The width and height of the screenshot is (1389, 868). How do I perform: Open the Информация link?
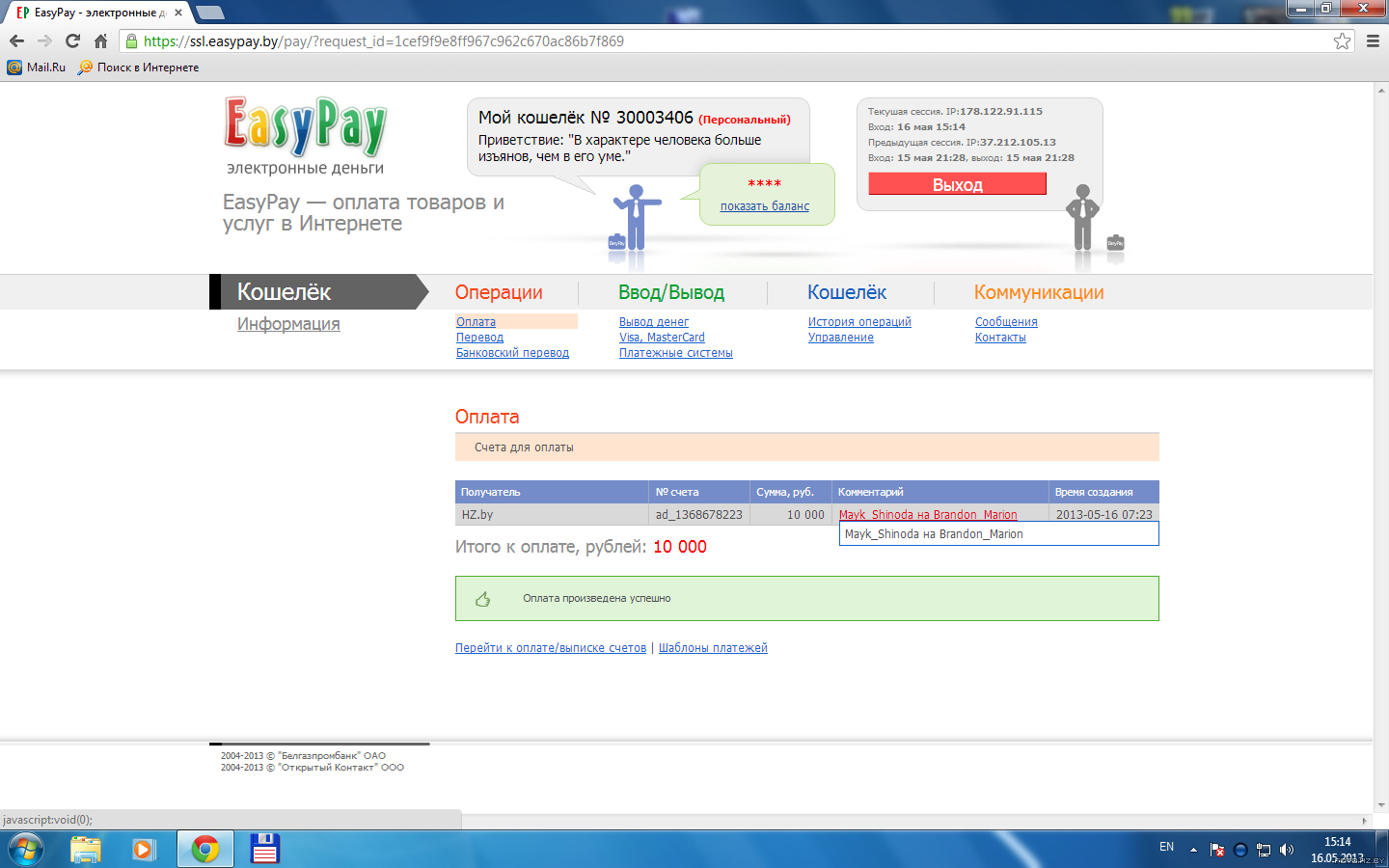point(288,324)
